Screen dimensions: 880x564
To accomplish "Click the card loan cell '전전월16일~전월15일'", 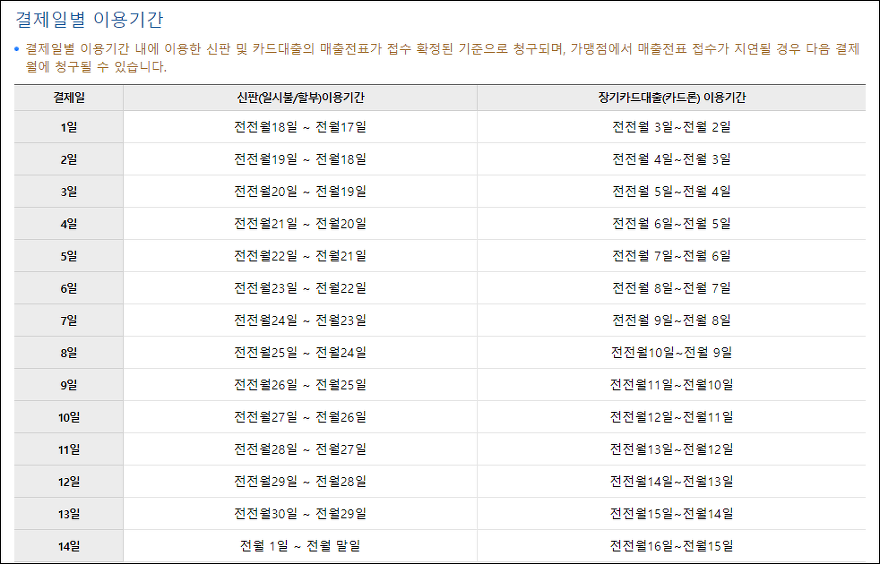I will click(672, 547).
